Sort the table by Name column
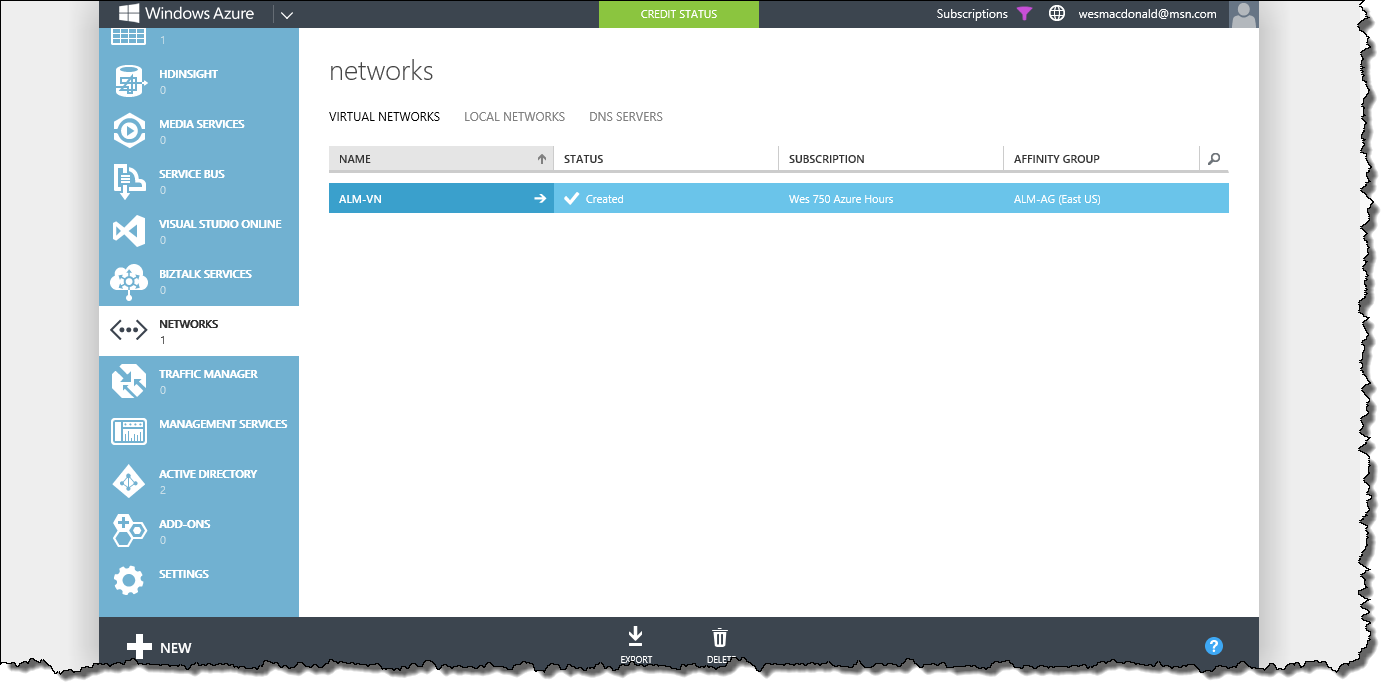Image resolution: width=1390 pixels, height=690 pixels. (x=440, y=159)
